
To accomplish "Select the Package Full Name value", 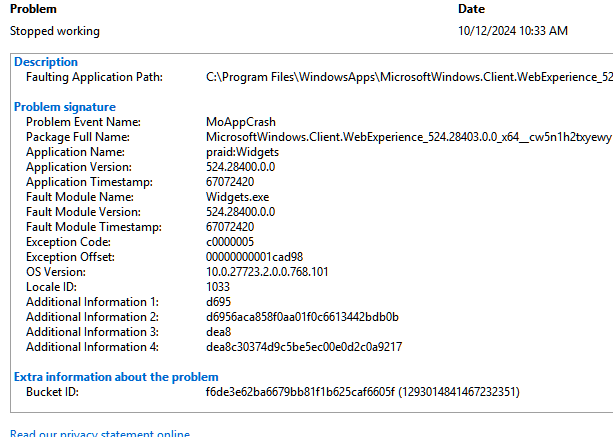I will [409, 137].
